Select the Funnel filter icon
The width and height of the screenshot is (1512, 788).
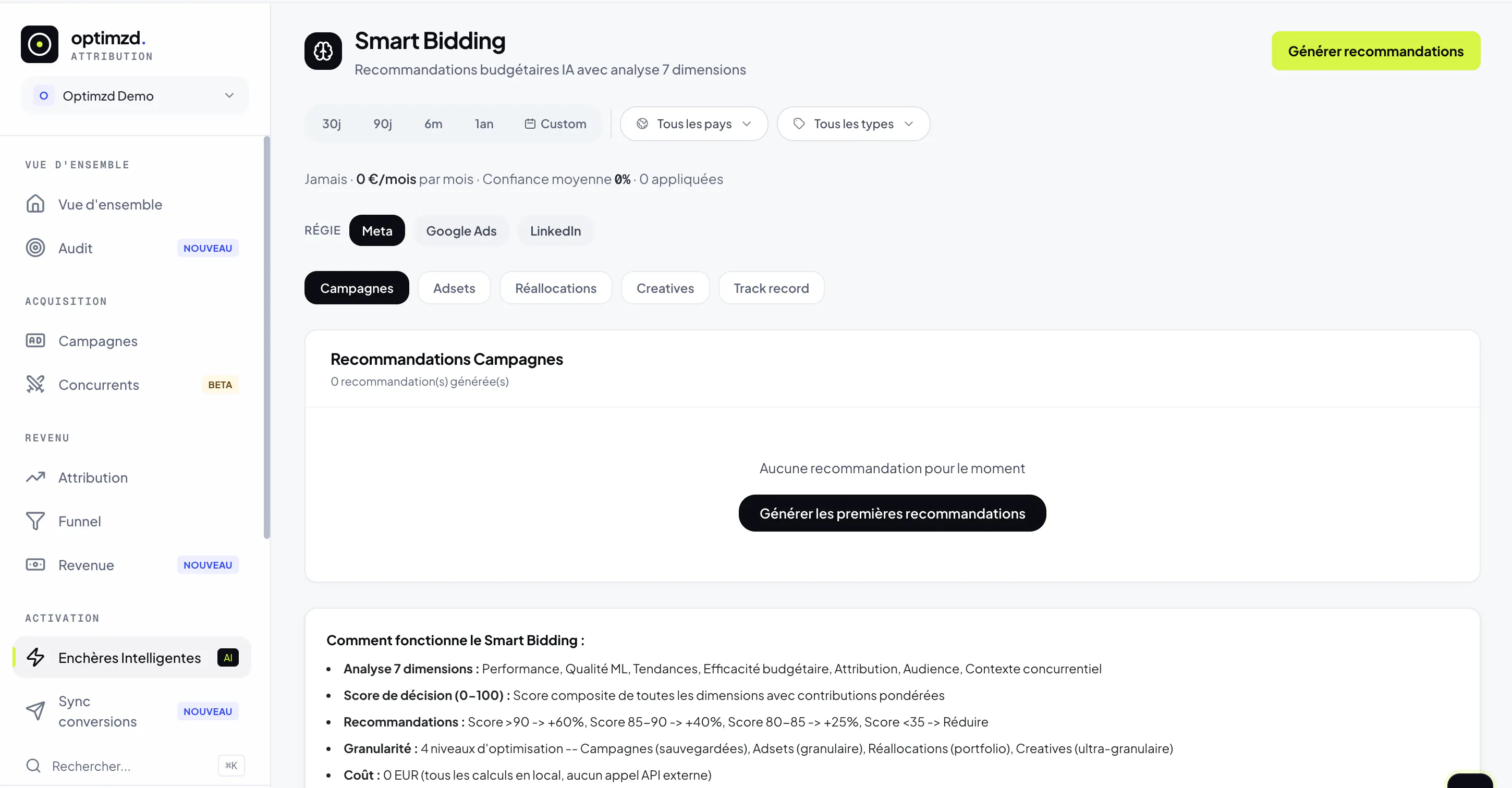[35, 521]
